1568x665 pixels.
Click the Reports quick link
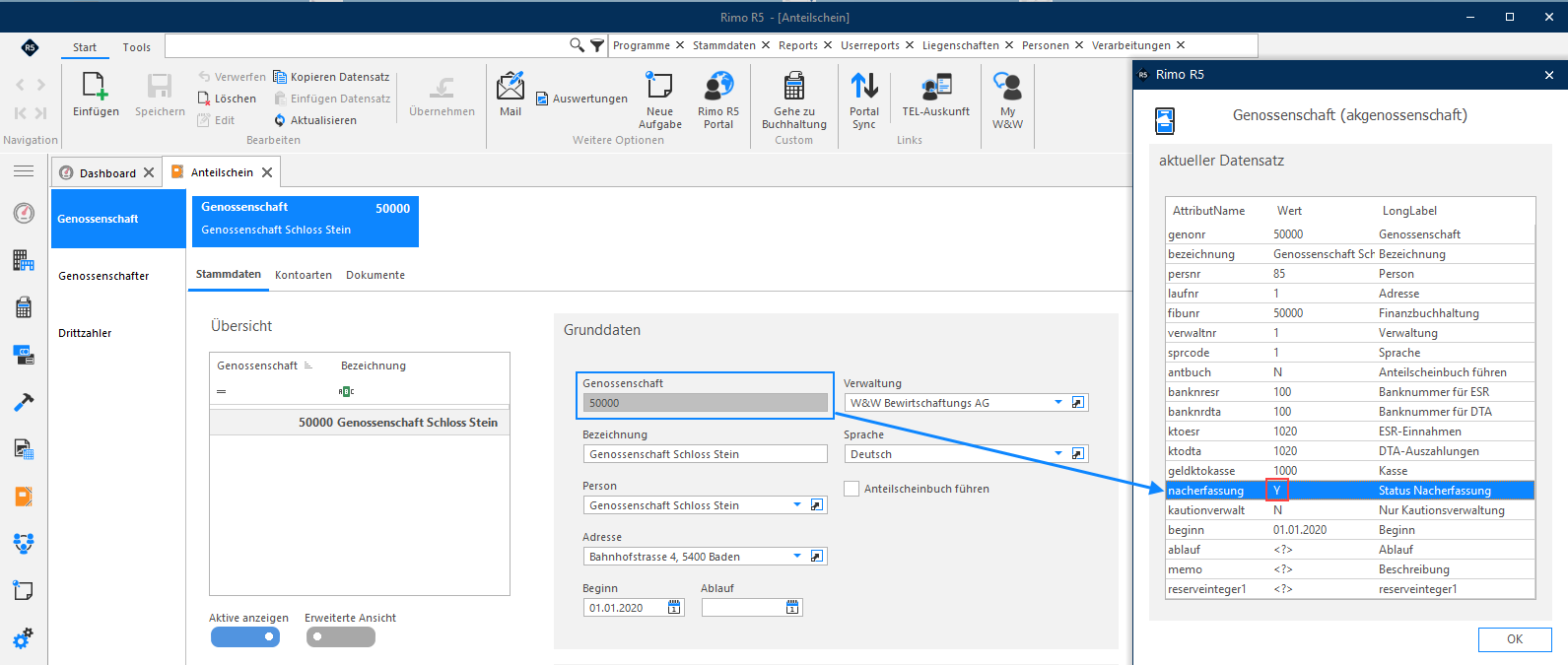[798, 45]
